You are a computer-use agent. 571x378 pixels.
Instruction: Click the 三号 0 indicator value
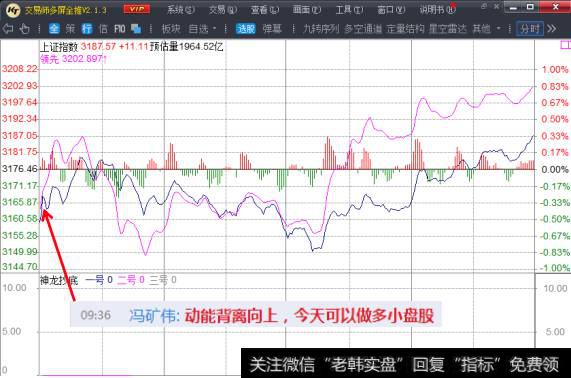[163, 280]
